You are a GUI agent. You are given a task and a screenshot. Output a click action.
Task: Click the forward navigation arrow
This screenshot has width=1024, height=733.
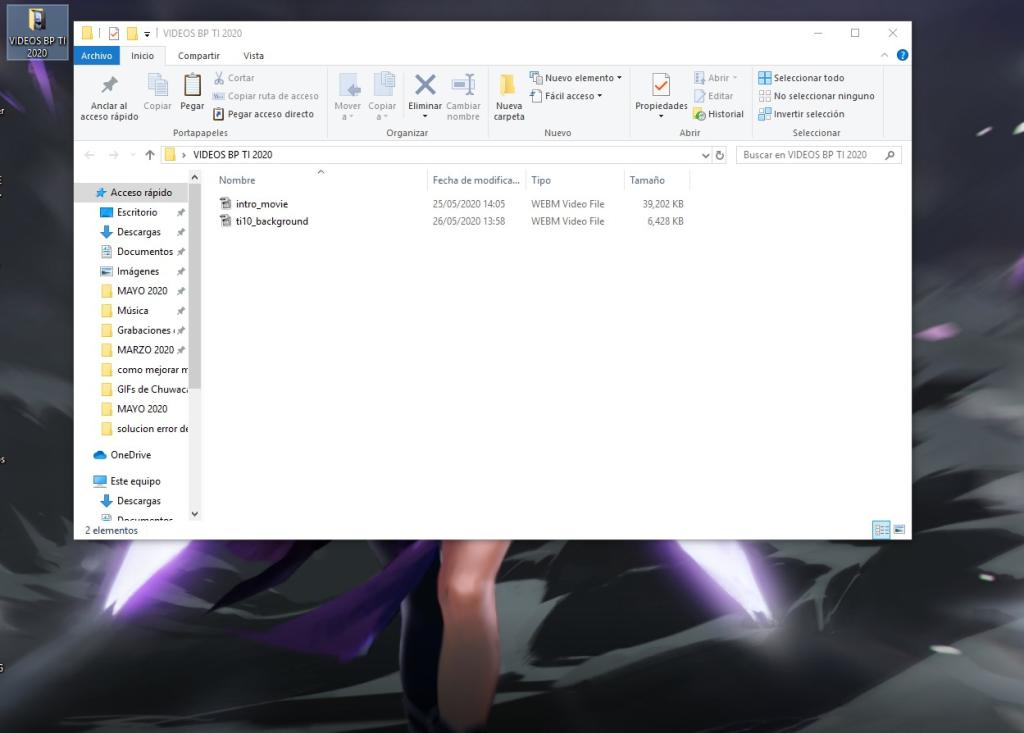click(x=114, y=155)
